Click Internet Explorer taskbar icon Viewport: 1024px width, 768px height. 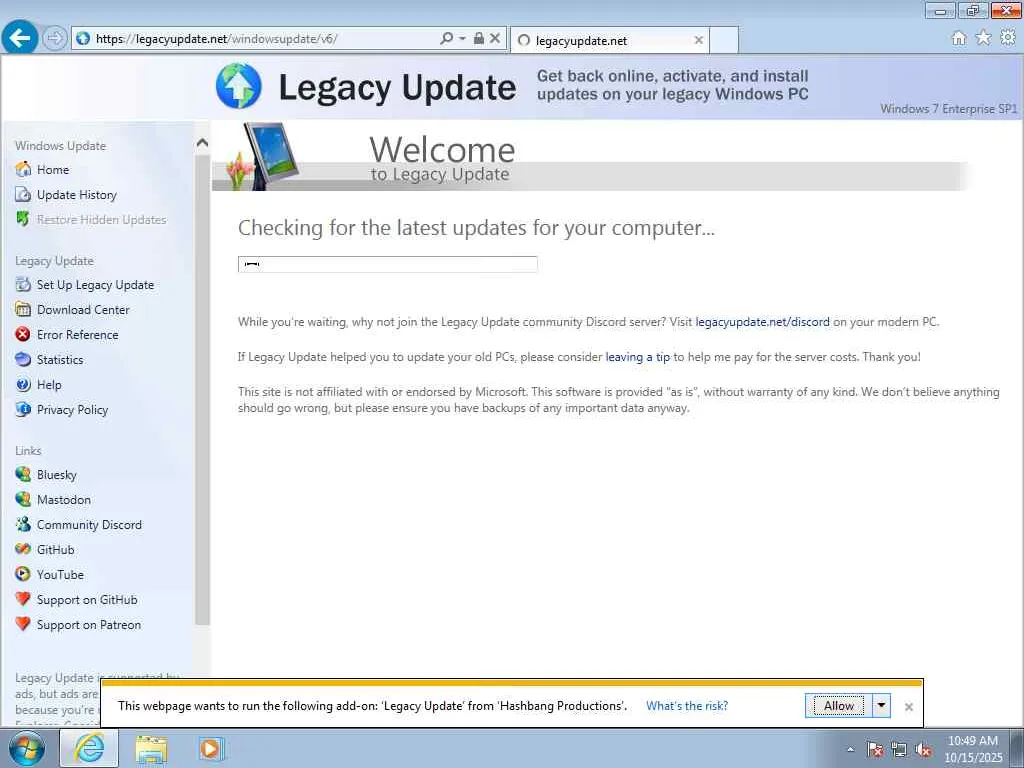[x=89, y=748]
